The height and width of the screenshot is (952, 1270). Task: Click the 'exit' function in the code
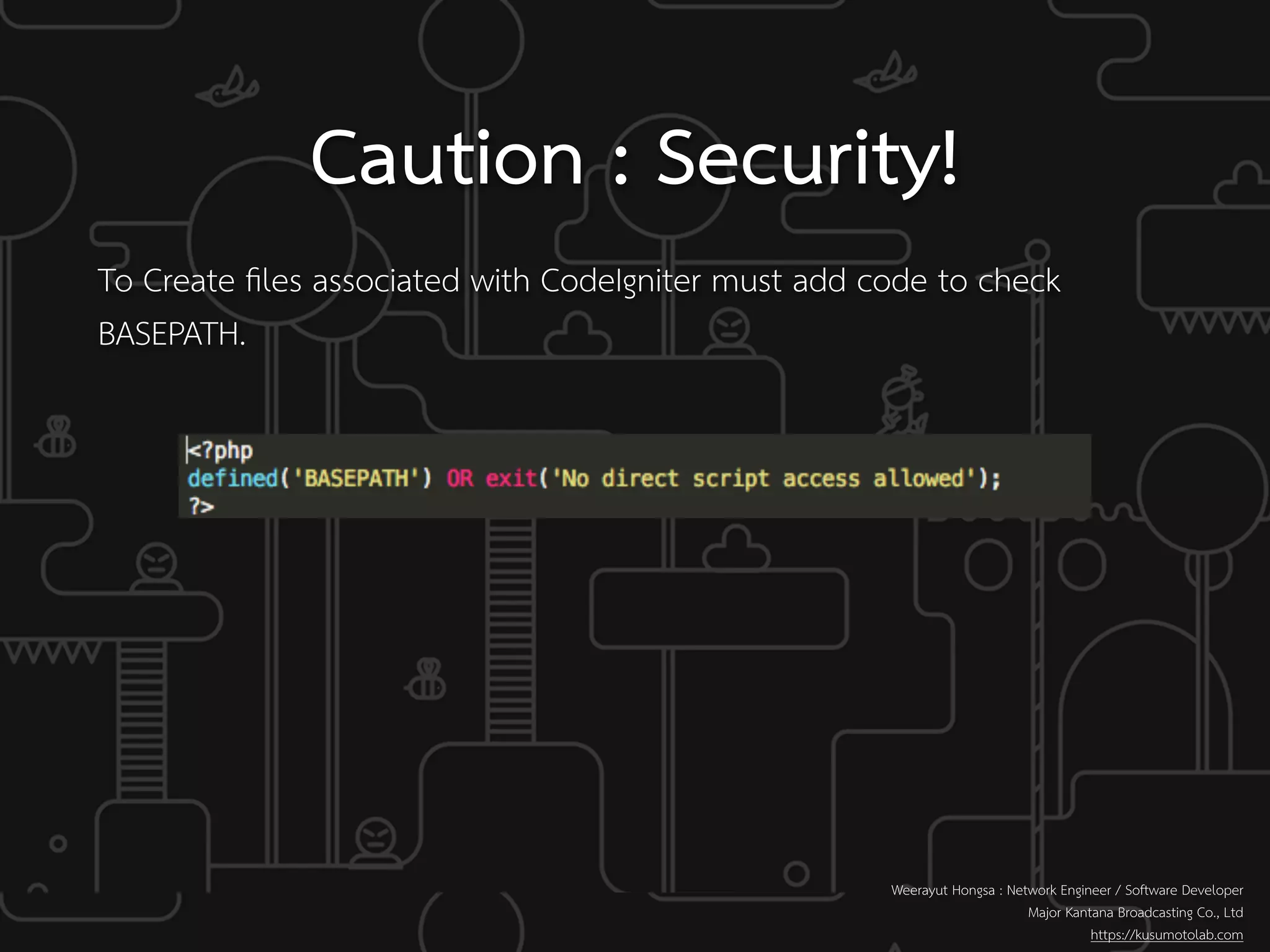(x=511, y=478)
